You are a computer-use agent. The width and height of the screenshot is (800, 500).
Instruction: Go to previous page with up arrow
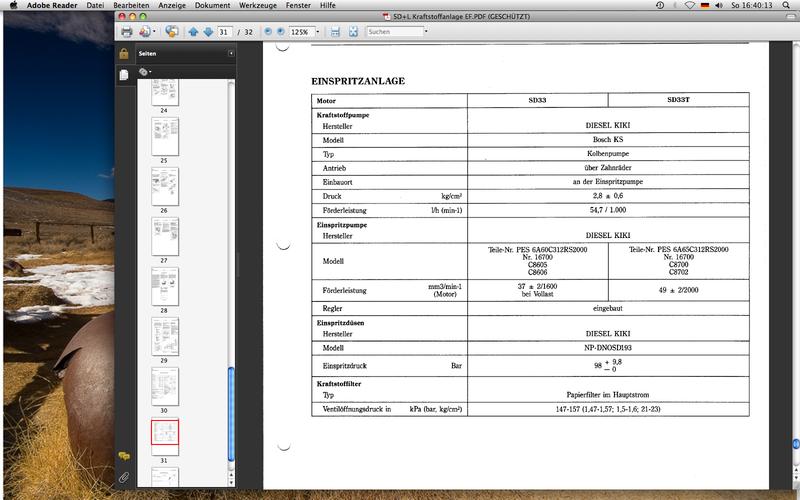[193, 32]
